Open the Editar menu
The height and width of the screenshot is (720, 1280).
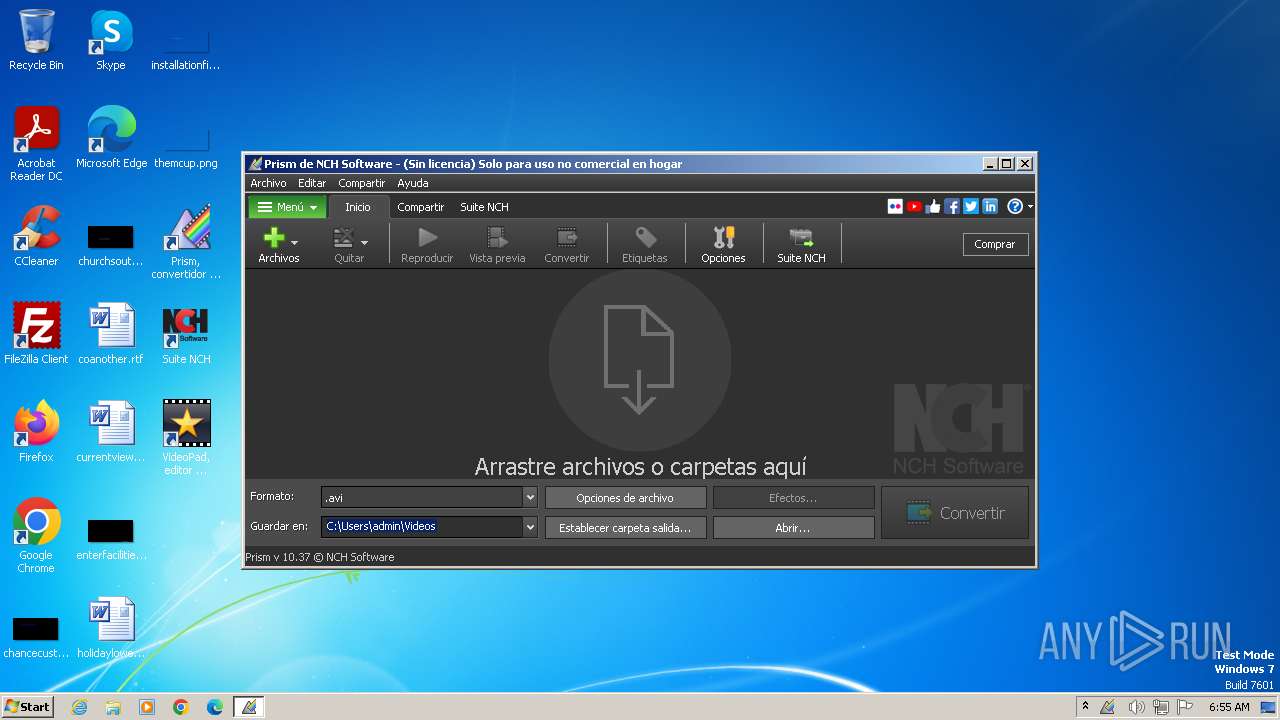(312, 183)
